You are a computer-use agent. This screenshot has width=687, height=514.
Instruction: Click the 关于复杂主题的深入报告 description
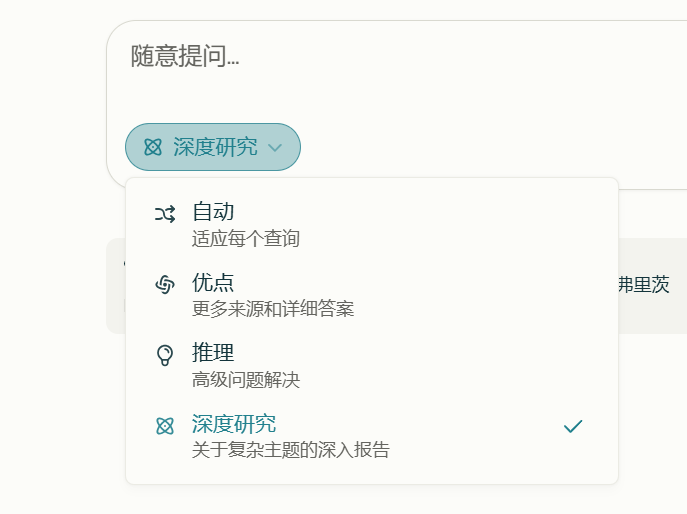coord(291,450)
